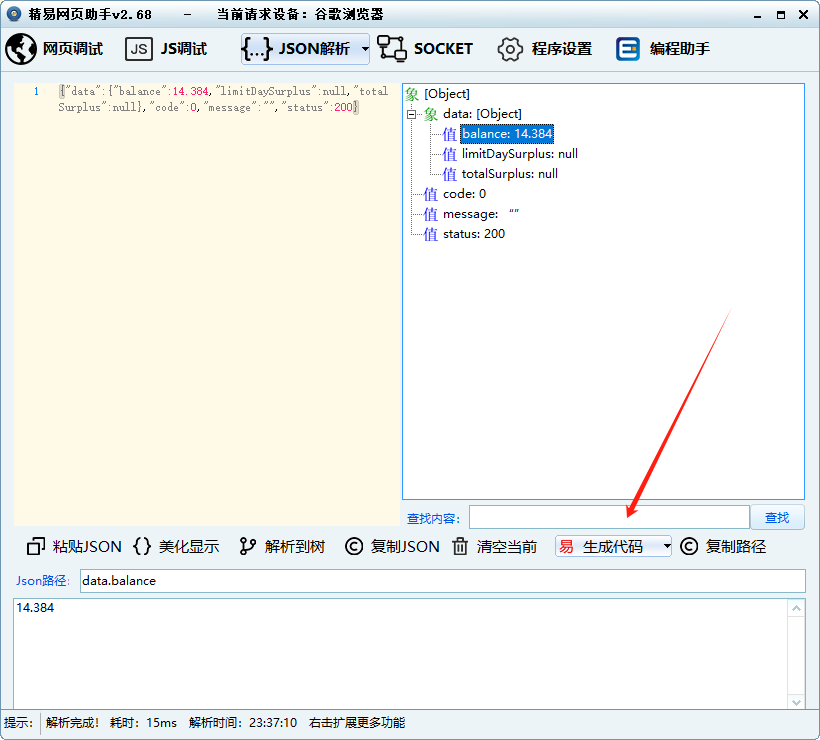Screen dimensions: 820x740
Task: Click 美化显示 braces icon
Action: pos(142,547)
